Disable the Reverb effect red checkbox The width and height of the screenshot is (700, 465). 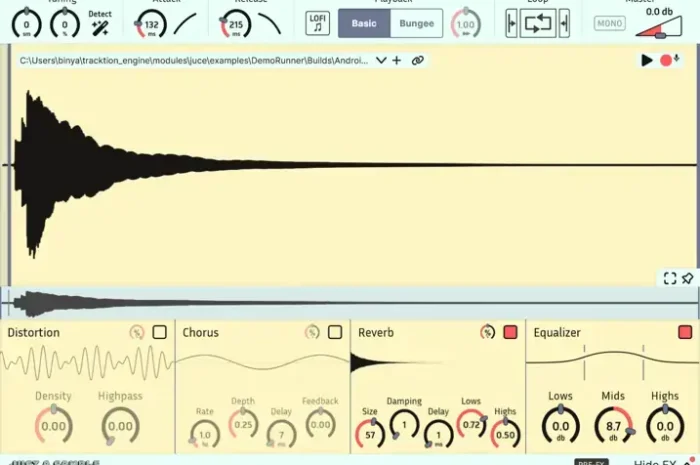(510, 332)
